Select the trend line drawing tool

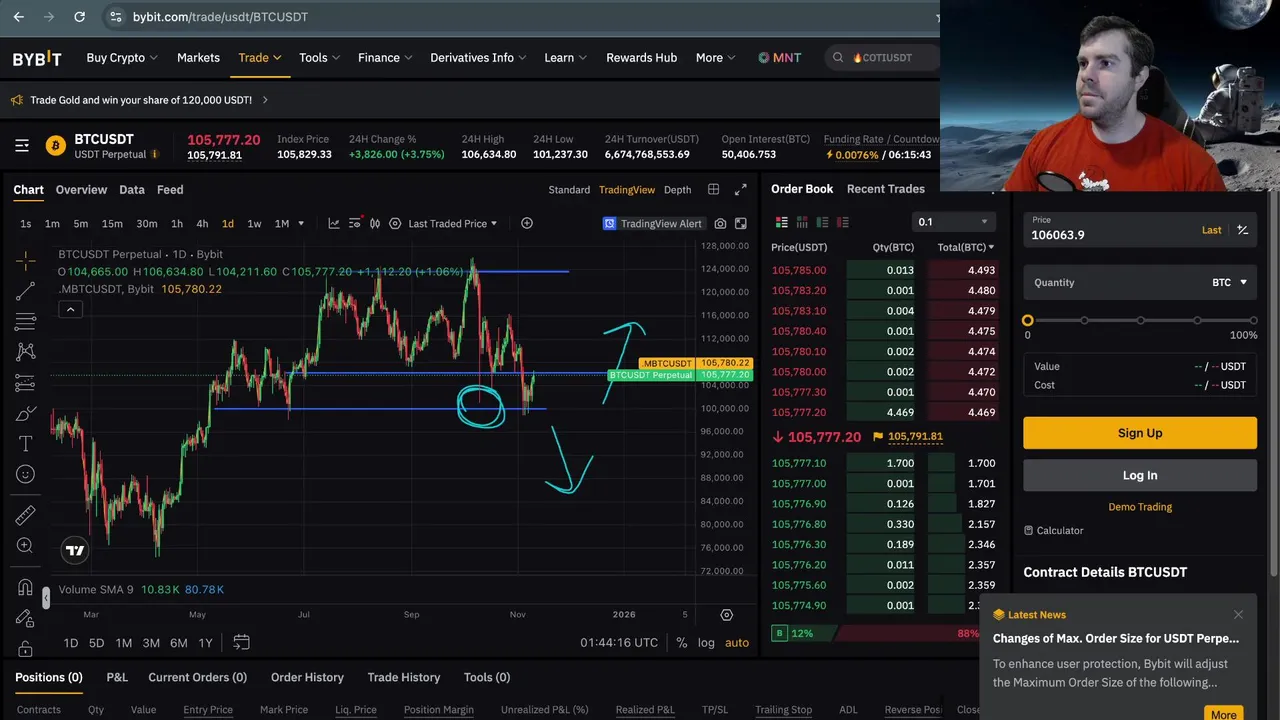pos(26,291)
